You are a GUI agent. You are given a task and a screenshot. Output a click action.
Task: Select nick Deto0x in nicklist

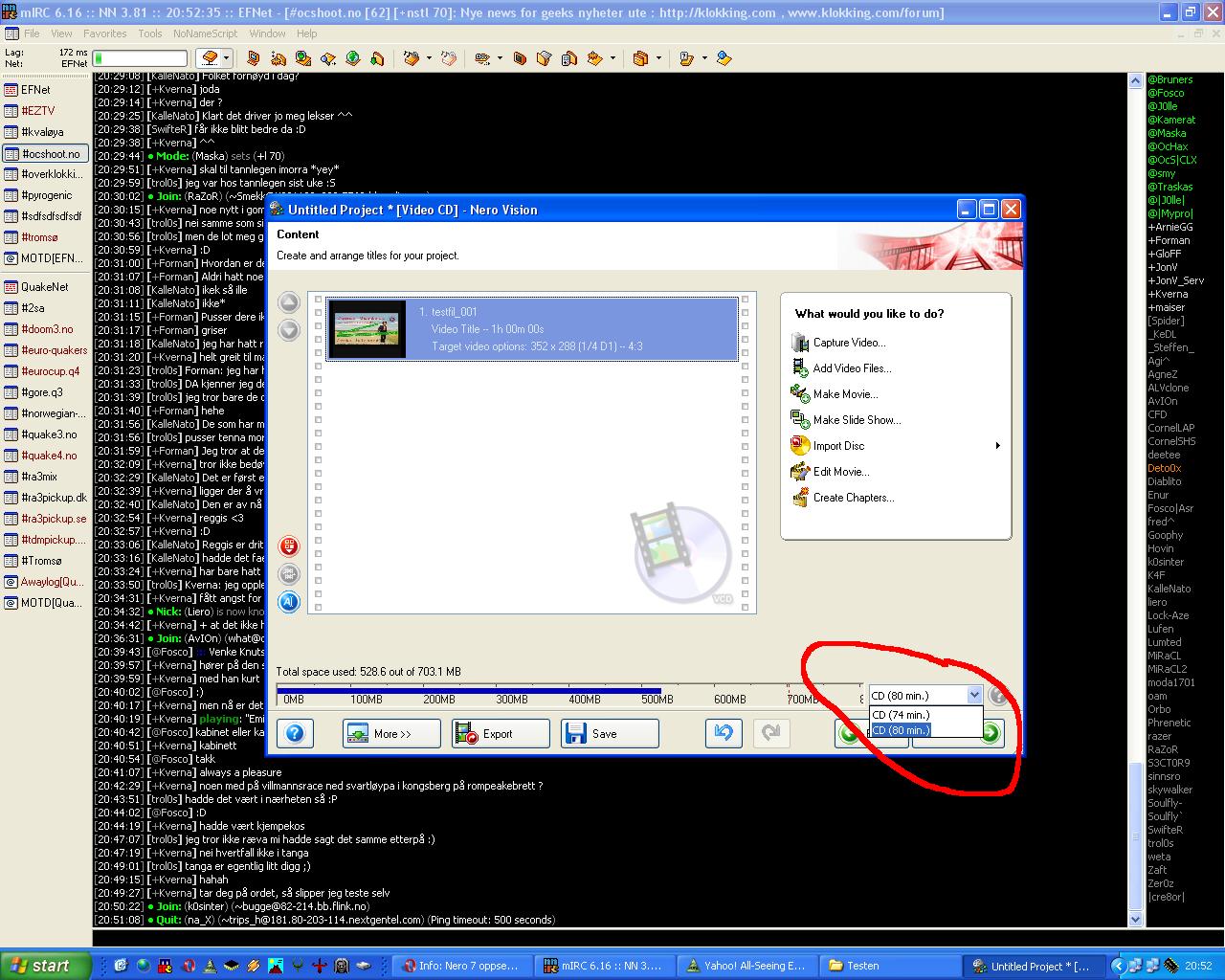[x=1165, y=468]
